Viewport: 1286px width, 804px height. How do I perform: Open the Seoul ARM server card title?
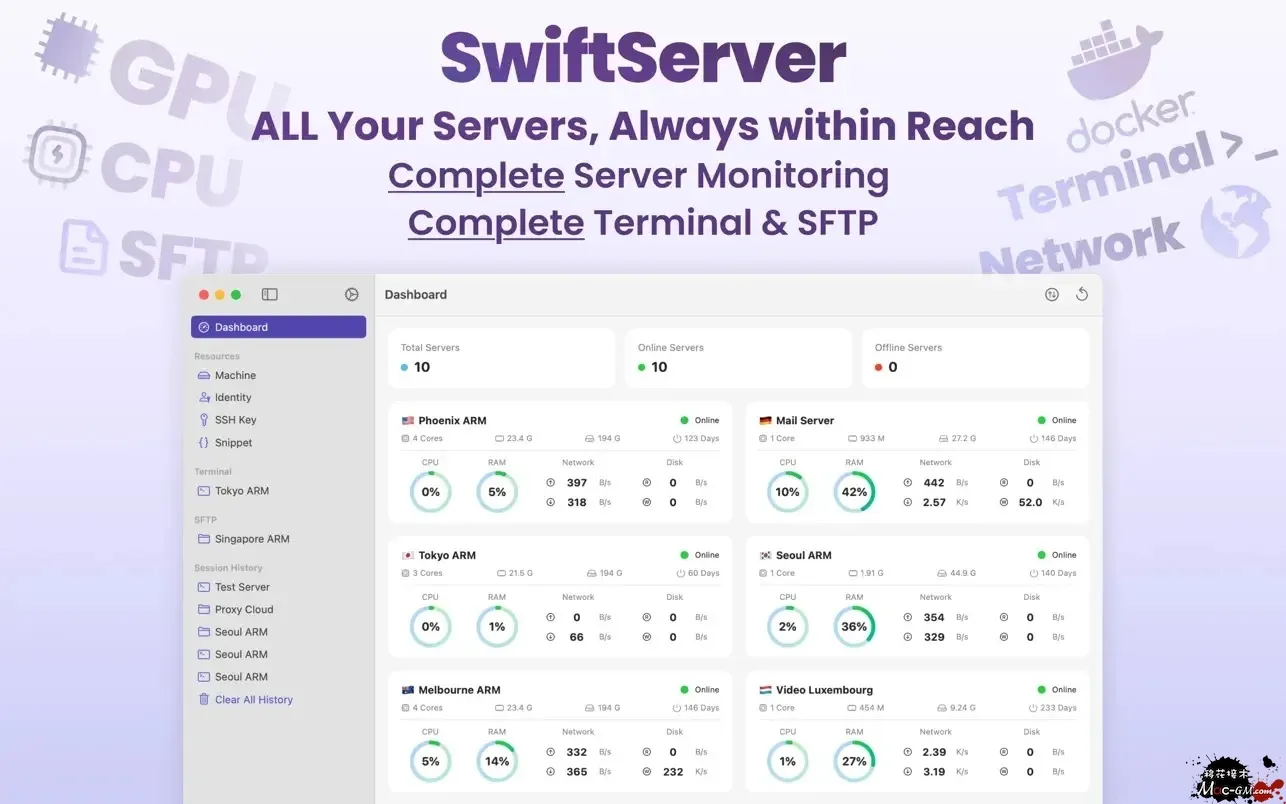coord(804,555)
